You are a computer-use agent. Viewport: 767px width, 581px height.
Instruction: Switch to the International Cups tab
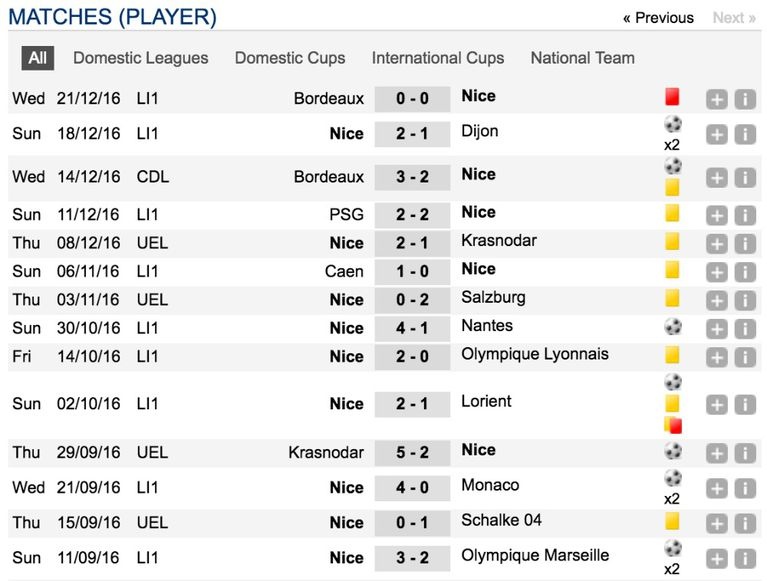(438, 58)
